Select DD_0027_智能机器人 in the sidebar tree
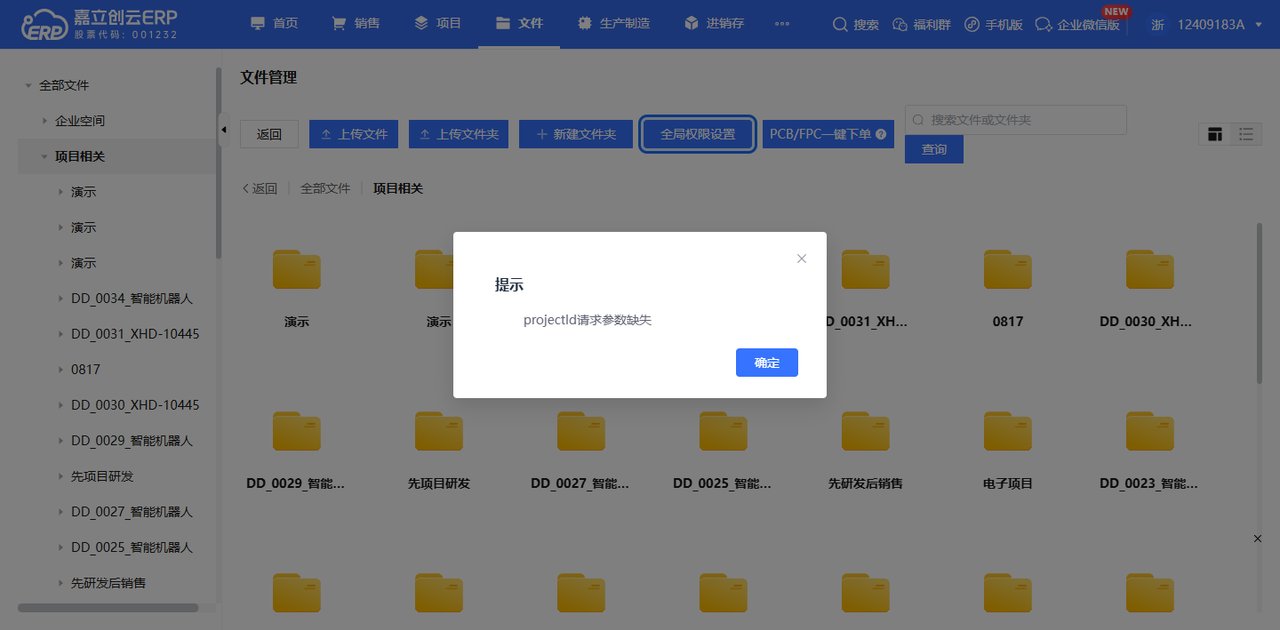1280x630 pixels. (x=132, y=512)
